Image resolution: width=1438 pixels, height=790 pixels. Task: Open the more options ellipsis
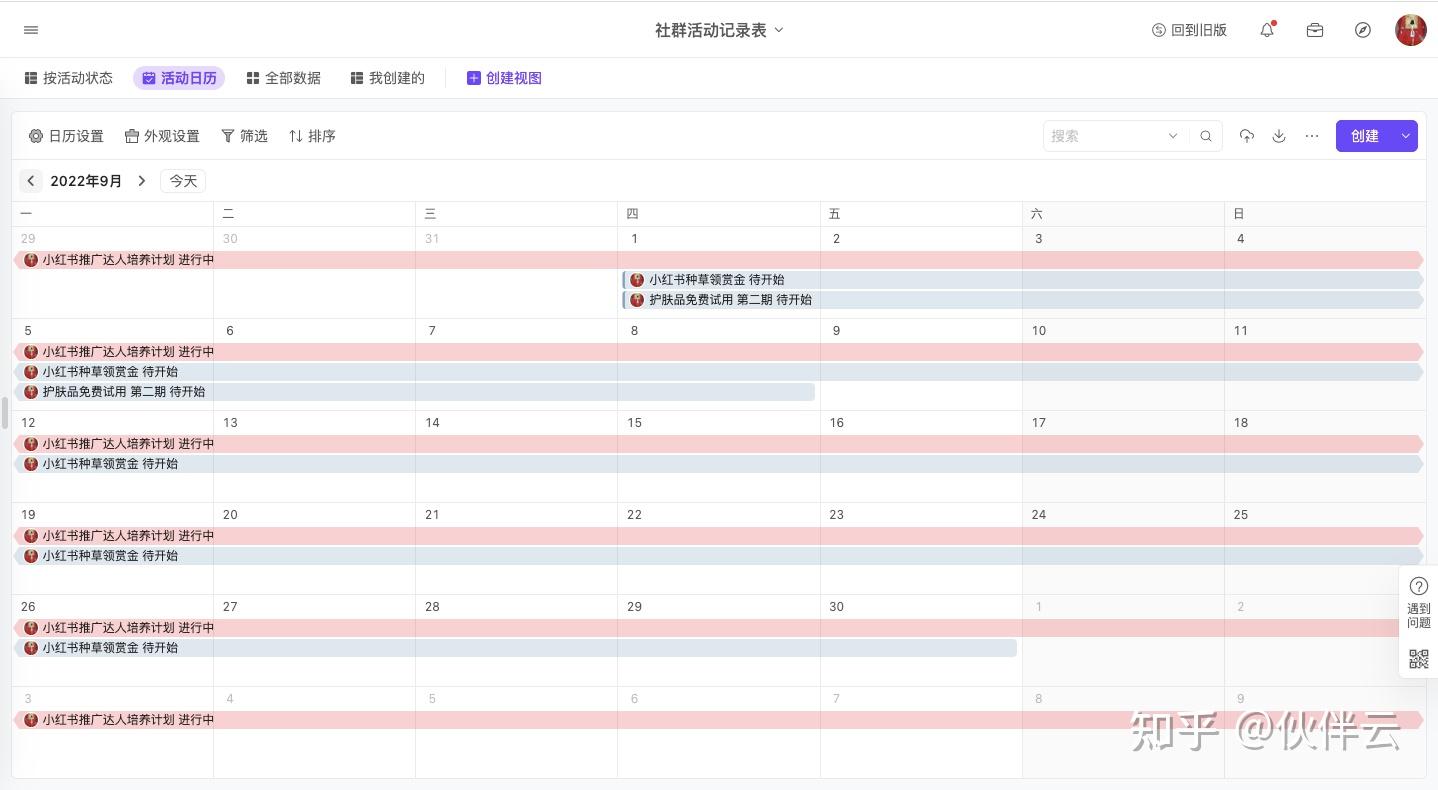click(x=1312, y=136)
